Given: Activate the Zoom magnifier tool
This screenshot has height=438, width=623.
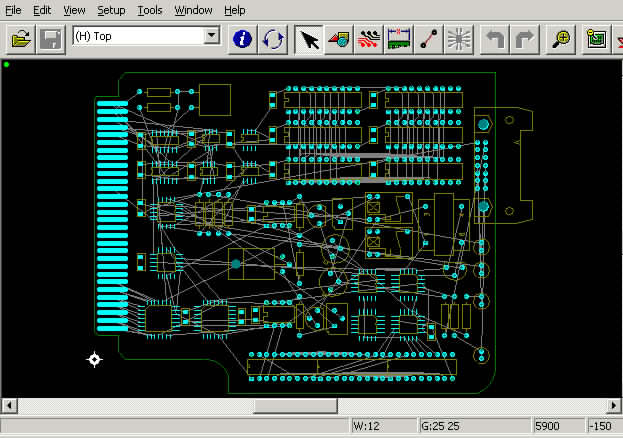Looking at the screenshot, I should [563, 39].
